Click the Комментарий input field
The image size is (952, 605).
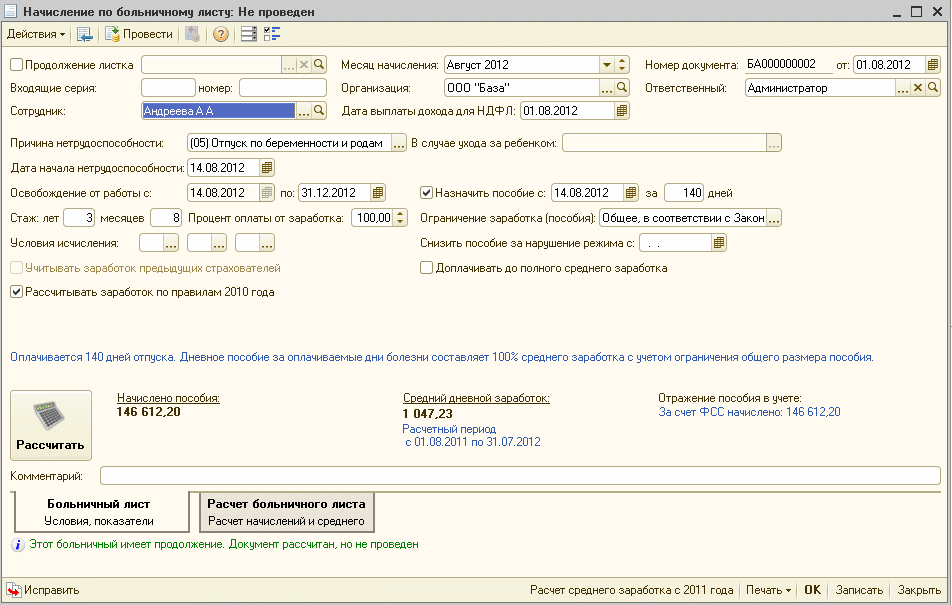click(520, 476)
